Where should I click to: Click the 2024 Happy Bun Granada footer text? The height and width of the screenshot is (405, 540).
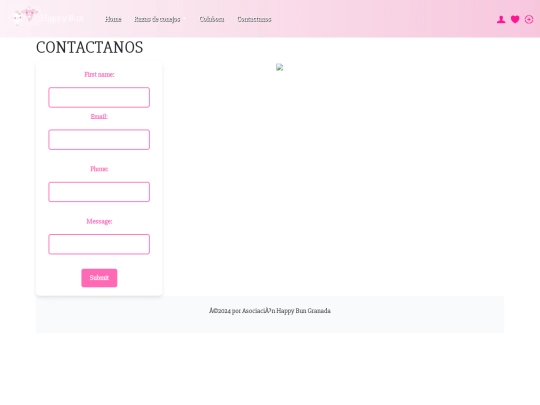click(270, 311)
